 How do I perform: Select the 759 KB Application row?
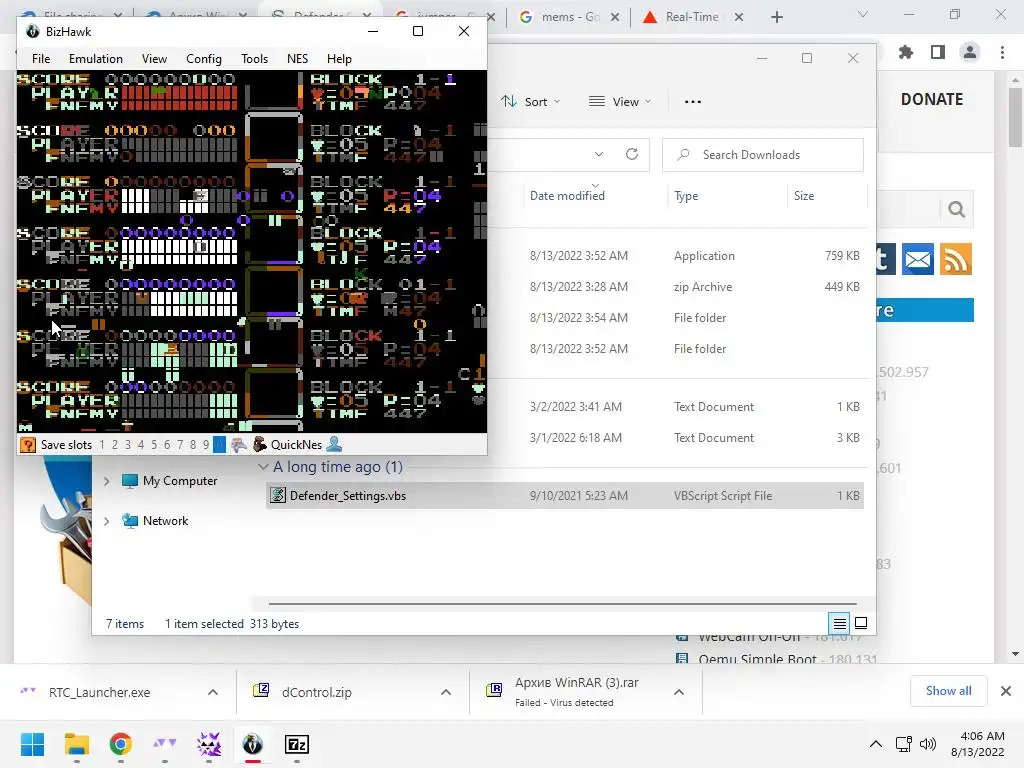[565, 256]
